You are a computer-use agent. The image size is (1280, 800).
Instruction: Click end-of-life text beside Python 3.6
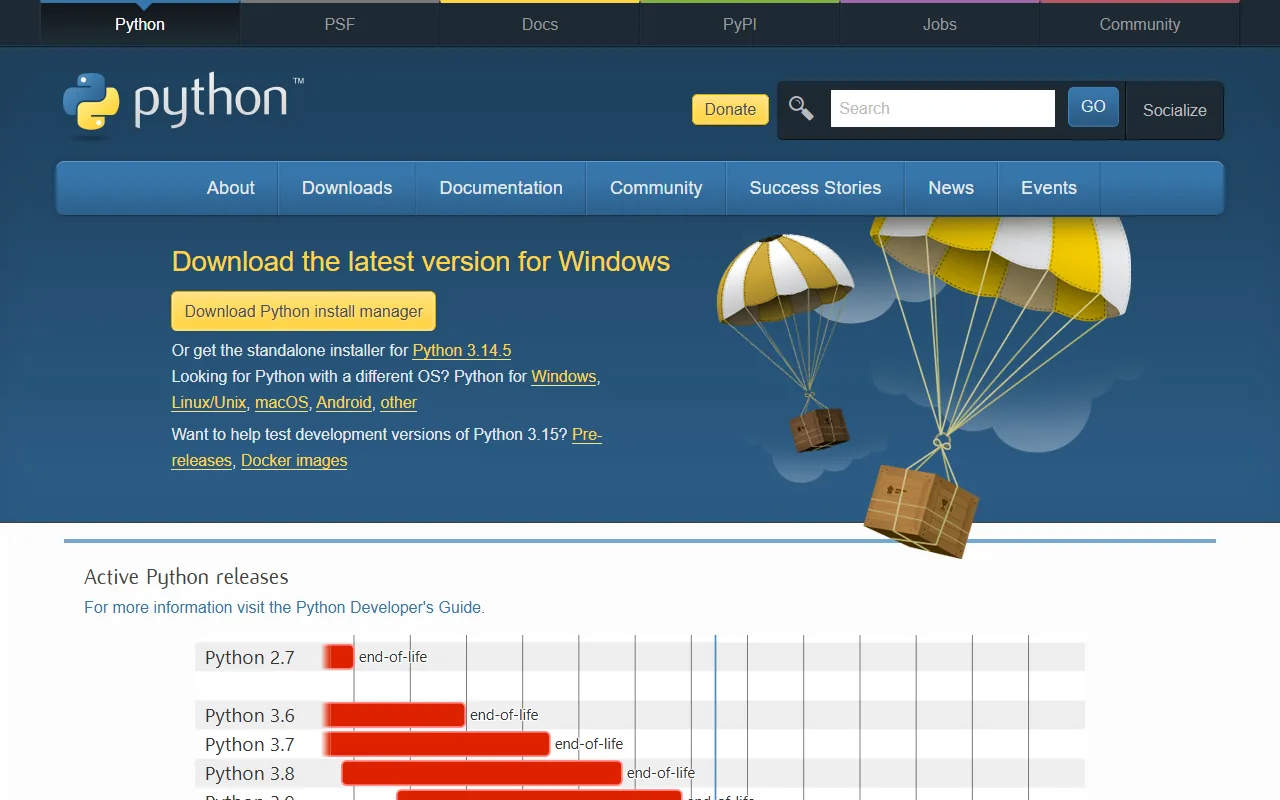[504, 715]
